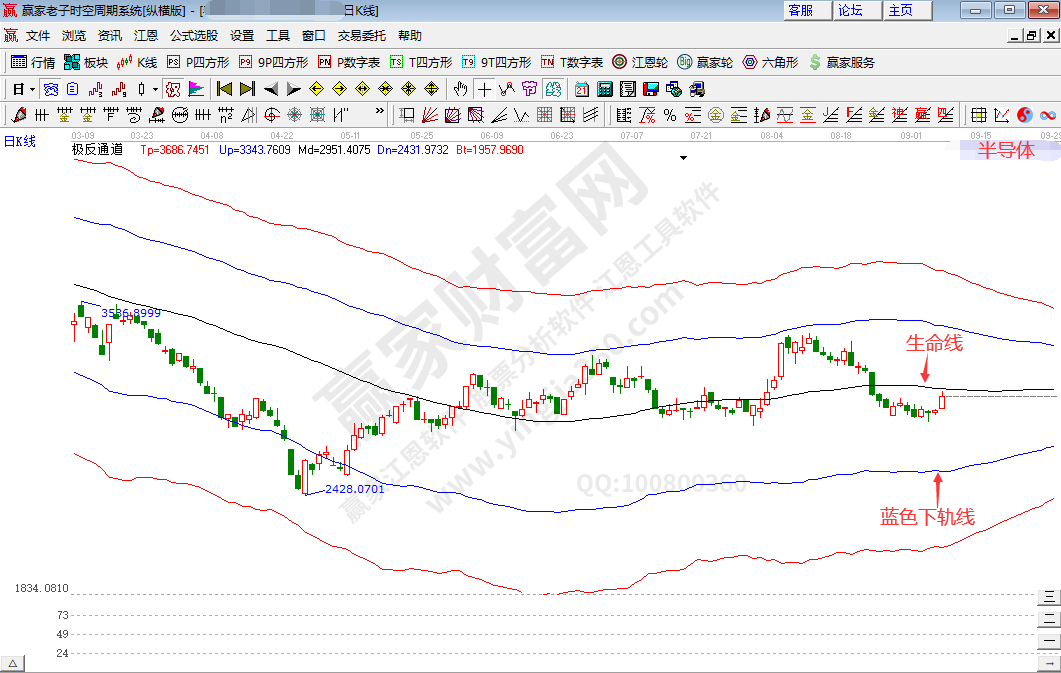Image resolution: width=1061 pixels, height=673 pixels.
Task: Open the 公式选股 menu
Action: pyautogui.click(x=193, y=35)
